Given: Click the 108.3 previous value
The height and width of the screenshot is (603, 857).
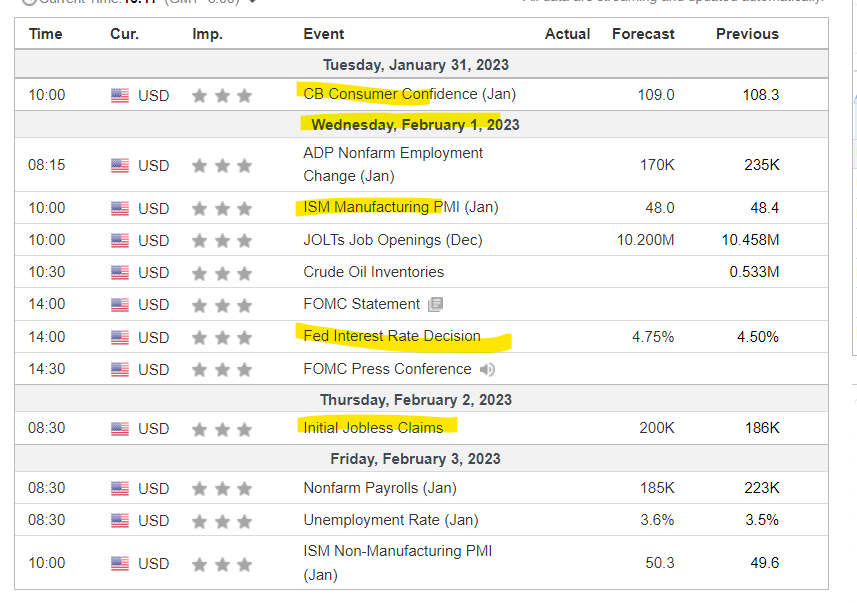Looking at the screenshot, I should 761,95.
